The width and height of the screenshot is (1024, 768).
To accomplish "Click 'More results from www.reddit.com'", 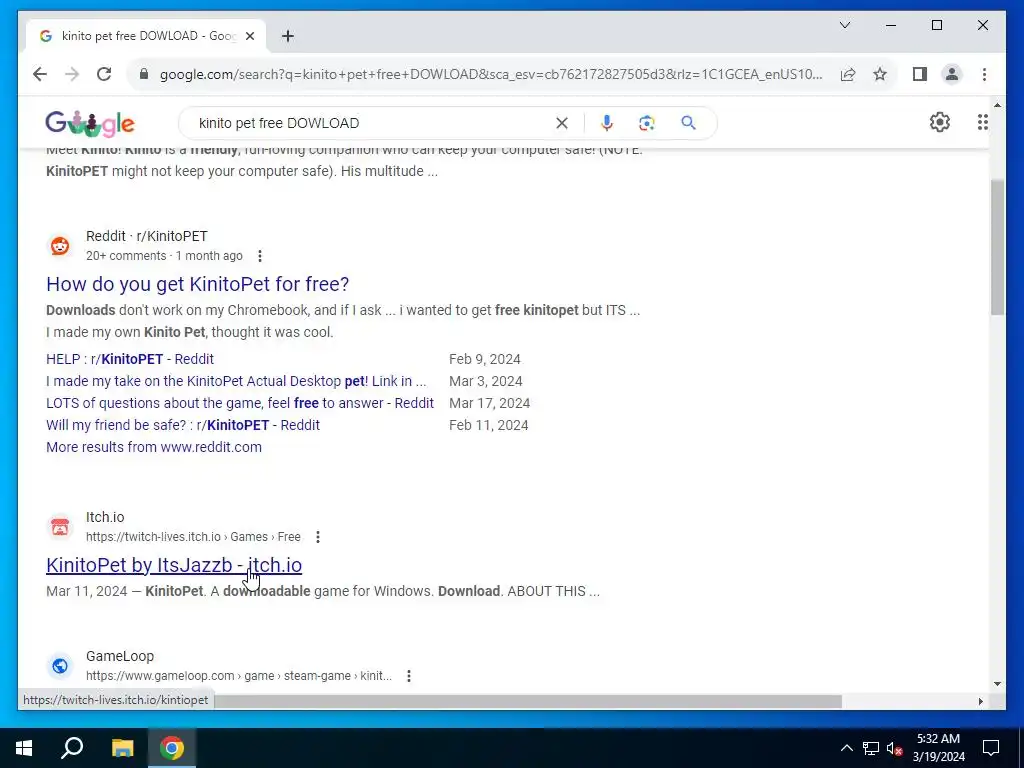I will [x=154, y=447].
